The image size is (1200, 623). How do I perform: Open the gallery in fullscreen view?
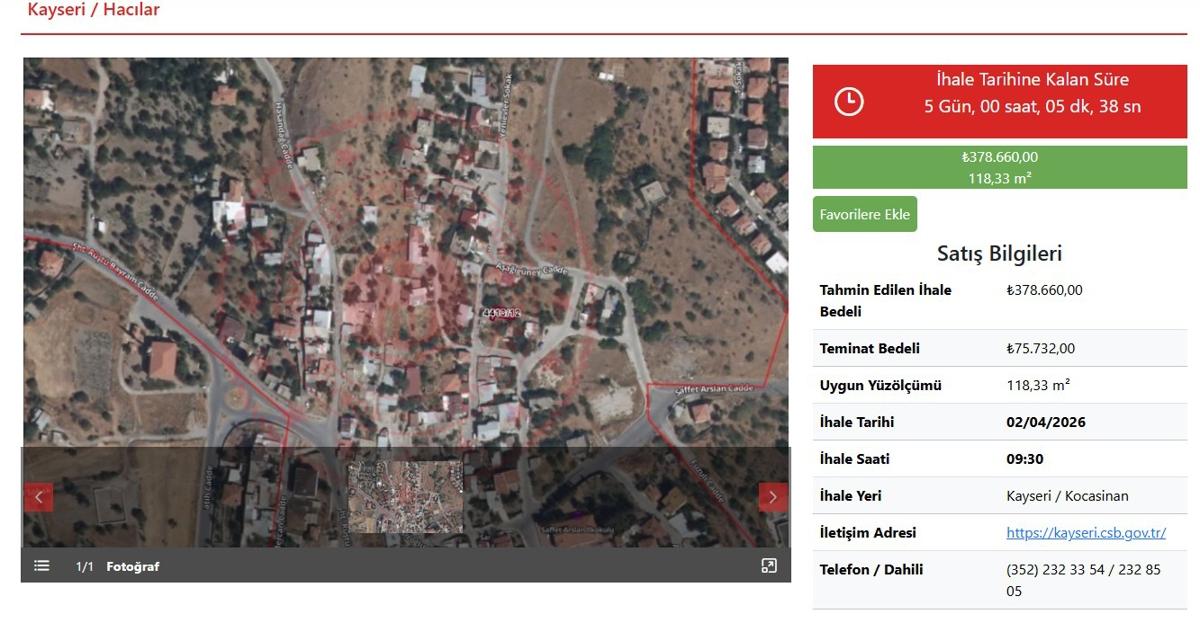click(768, 566)
